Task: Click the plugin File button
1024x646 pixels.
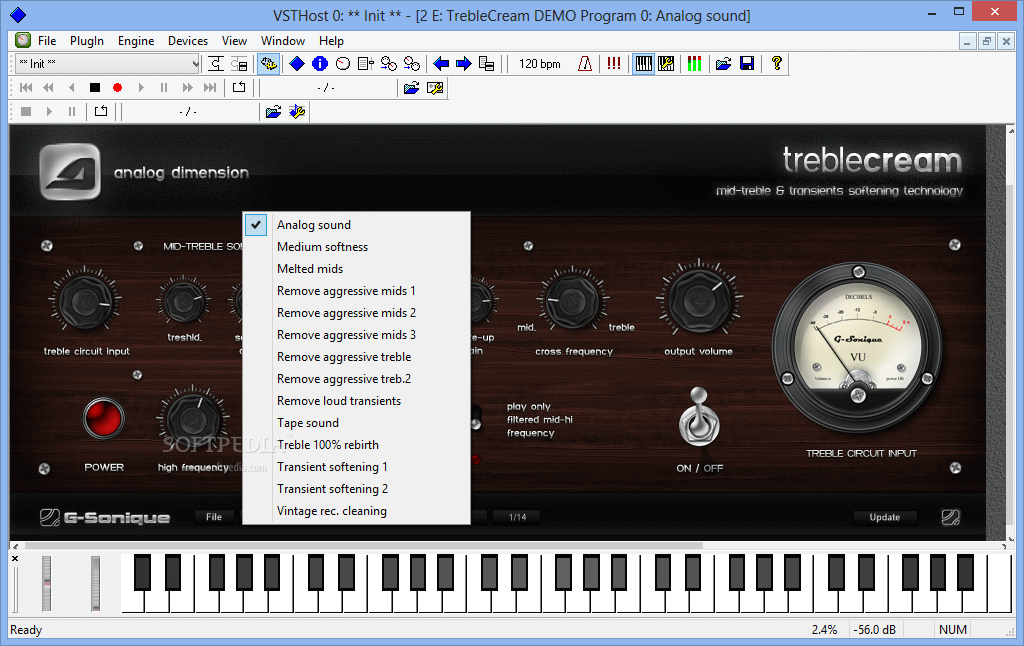Action: 214,517
